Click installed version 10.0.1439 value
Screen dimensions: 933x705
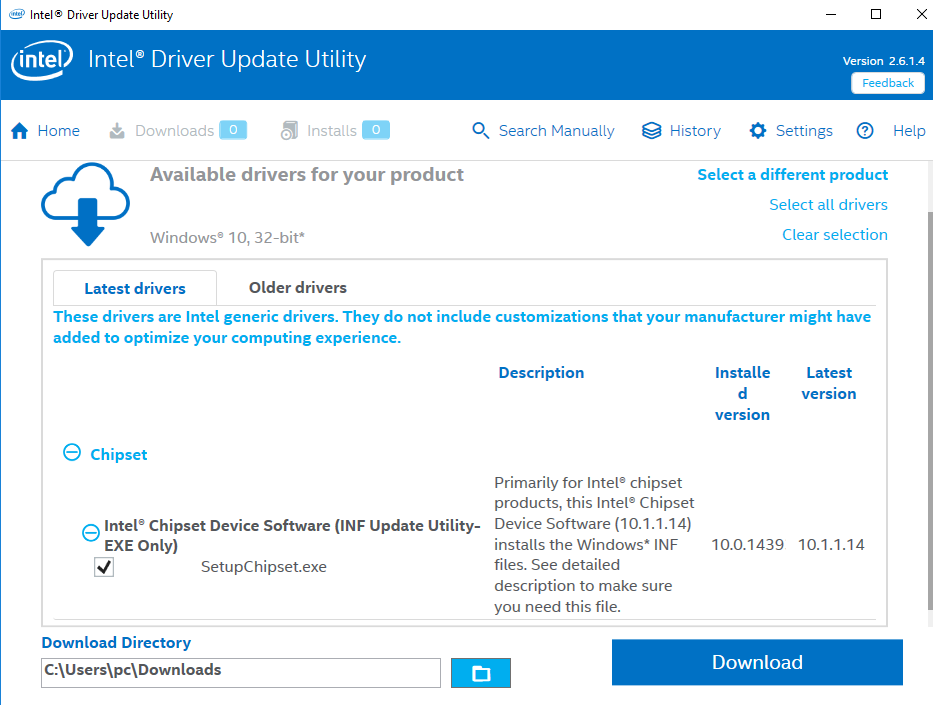747,544
